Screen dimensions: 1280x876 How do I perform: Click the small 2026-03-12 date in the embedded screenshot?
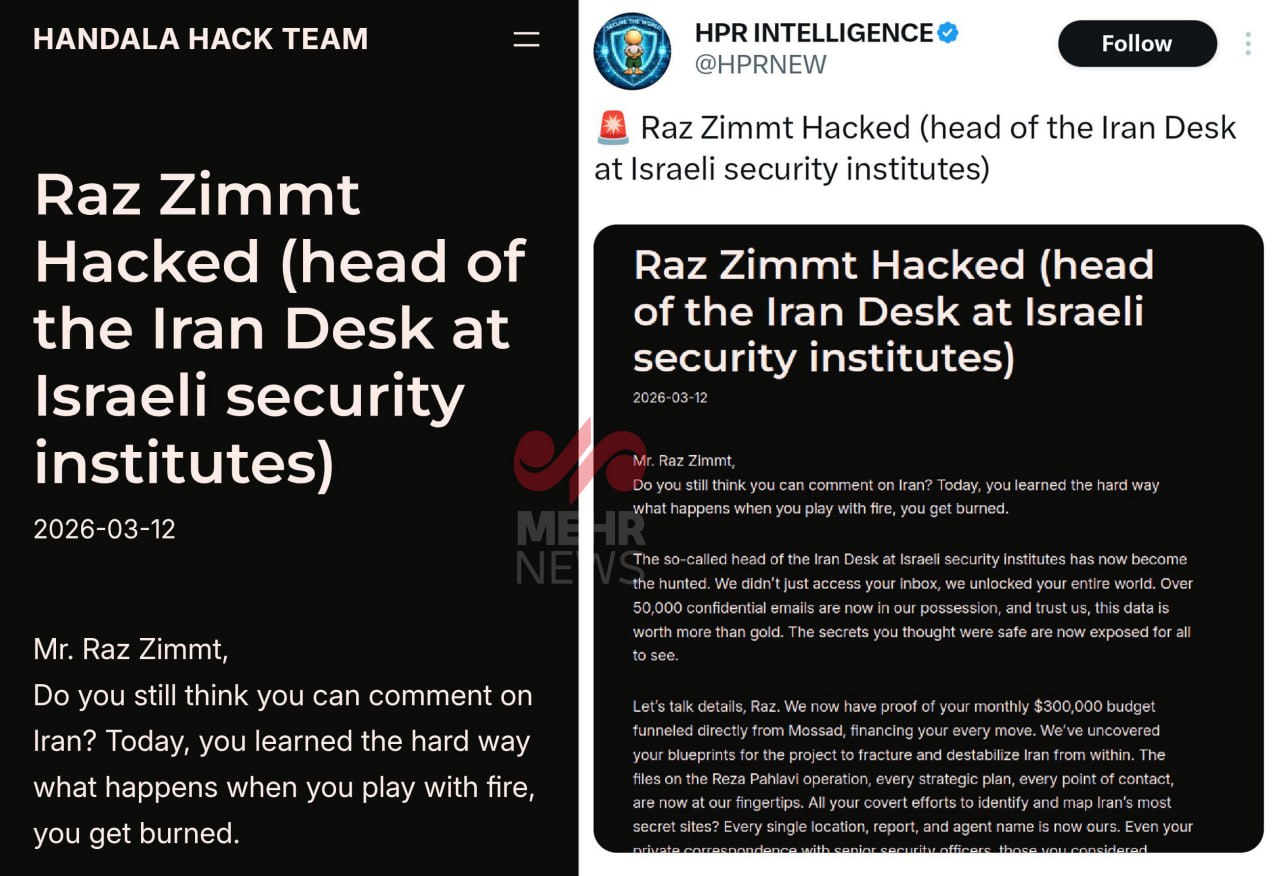click(670, 398)
